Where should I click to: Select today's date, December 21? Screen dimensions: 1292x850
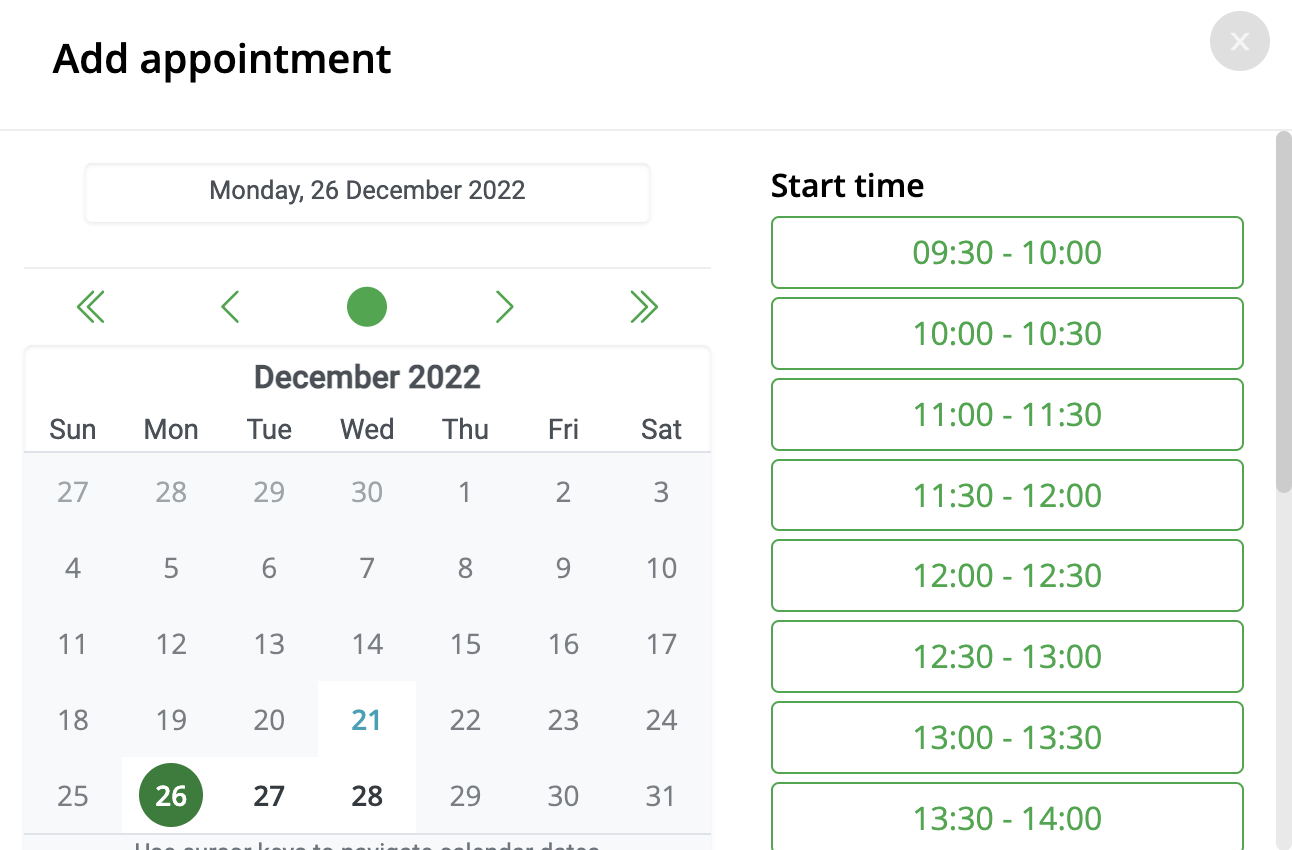click(367, 720)
